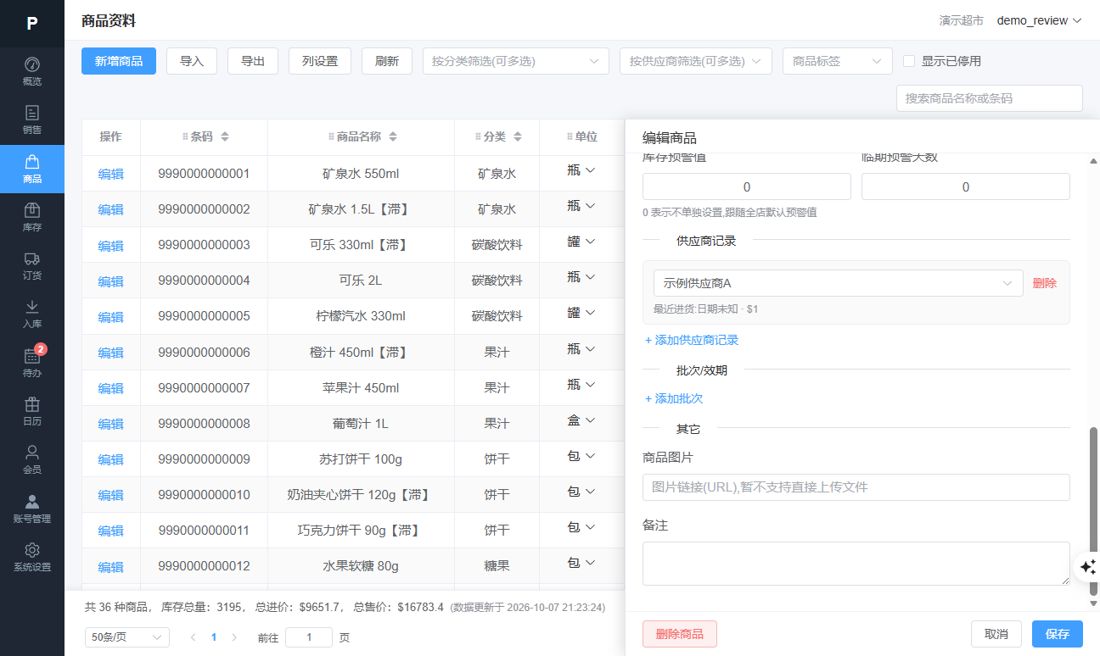Open the 库存 inventory sidebar icon

point(32,217)
